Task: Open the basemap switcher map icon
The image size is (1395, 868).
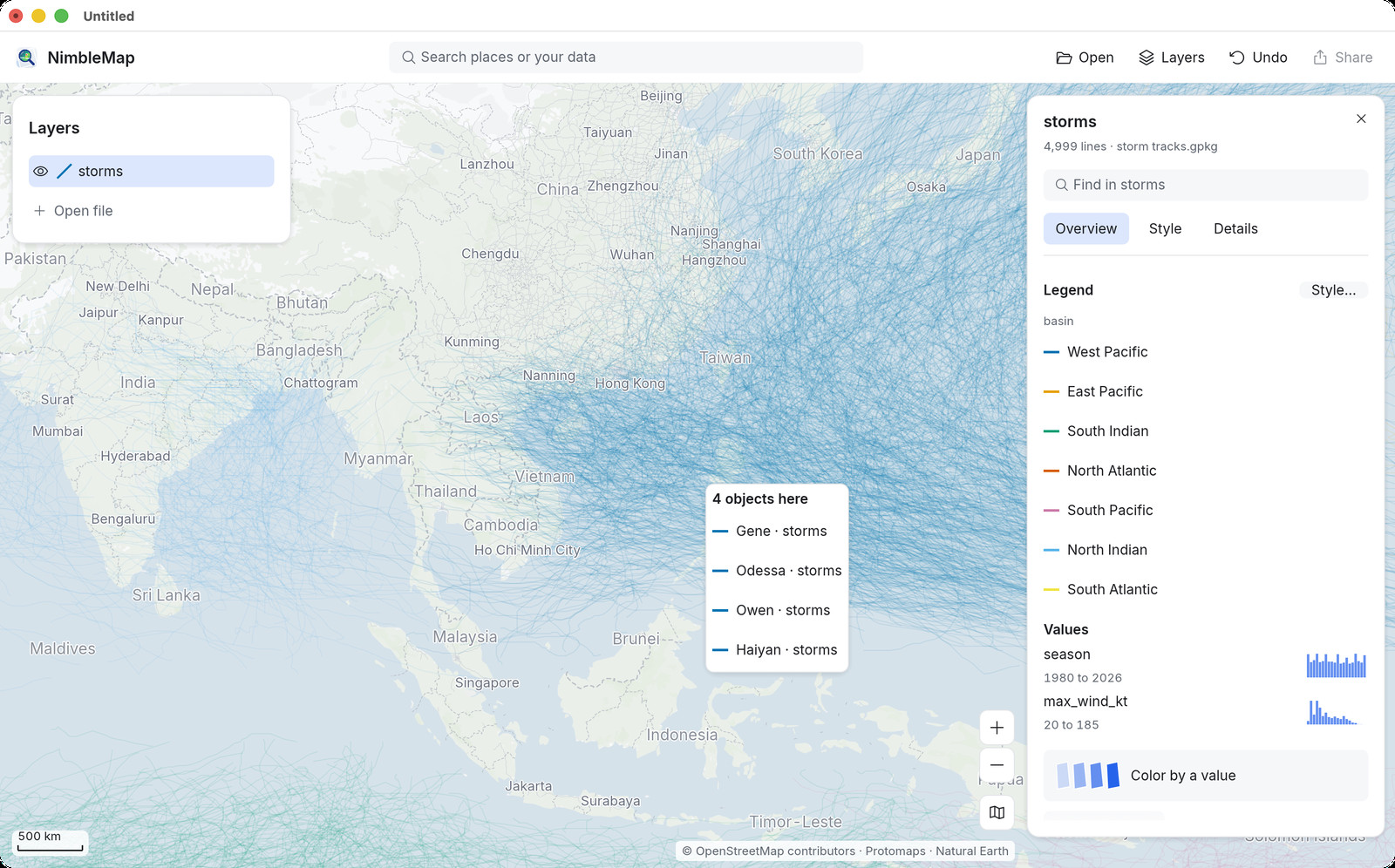Action: [997, 812]
